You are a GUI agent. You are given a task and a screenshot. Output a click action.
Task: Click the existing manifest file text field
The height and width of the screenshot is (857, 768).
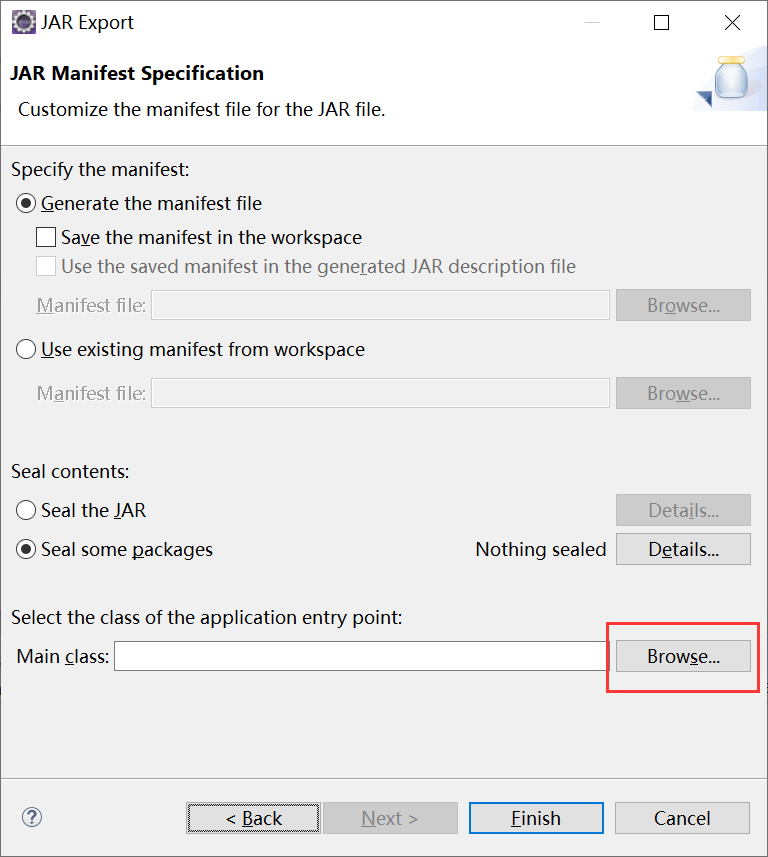point(380,393)
